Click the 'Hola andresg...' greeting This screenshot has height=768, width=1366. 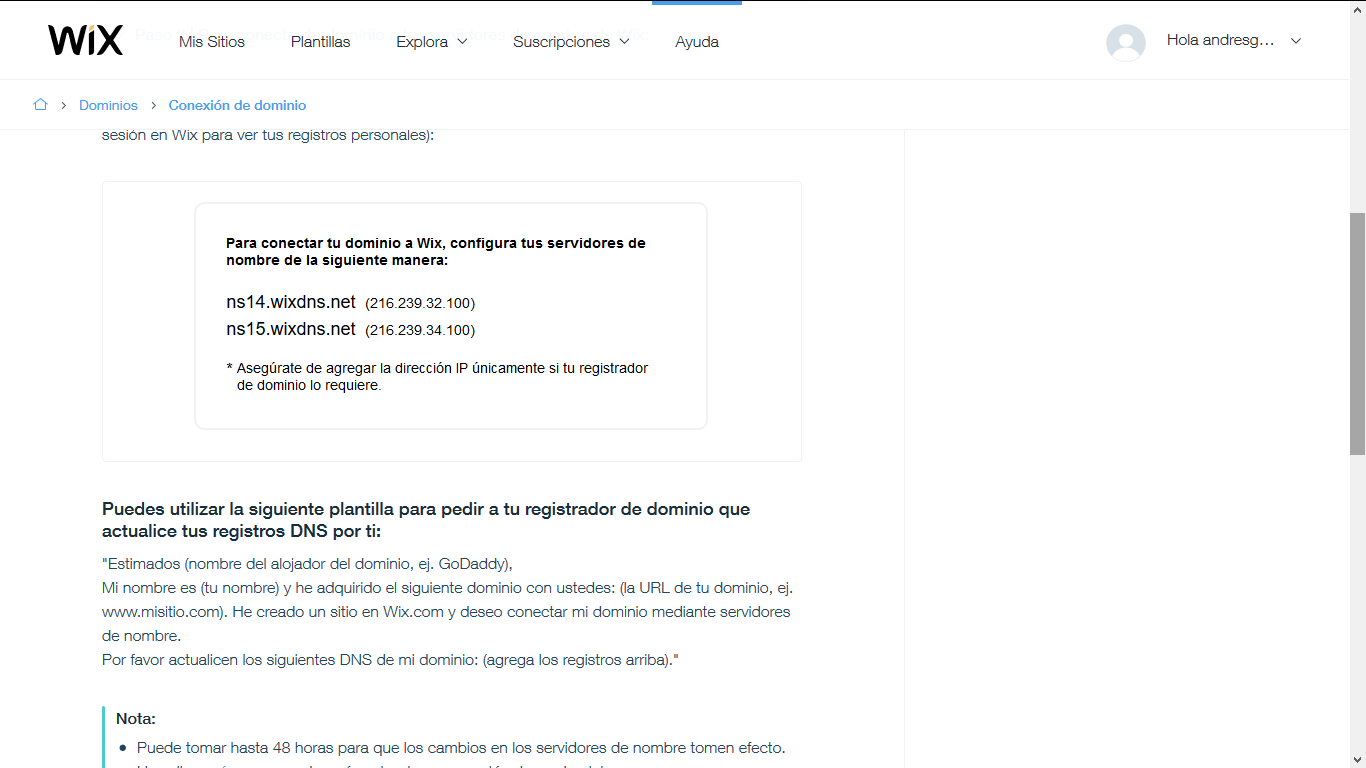tap(1220, 41)
